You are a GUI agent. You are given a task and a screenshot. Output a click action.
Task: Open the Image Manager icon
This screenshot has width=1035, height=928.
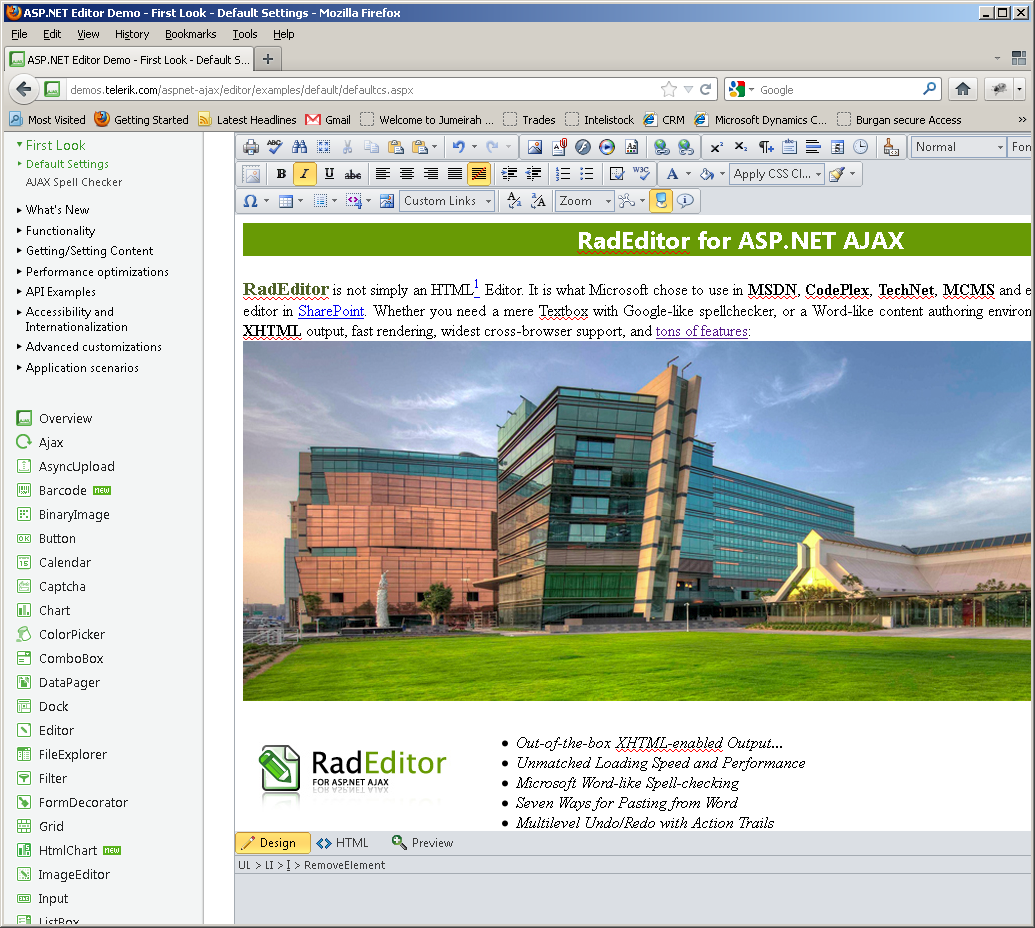click(x=535, y=147)
